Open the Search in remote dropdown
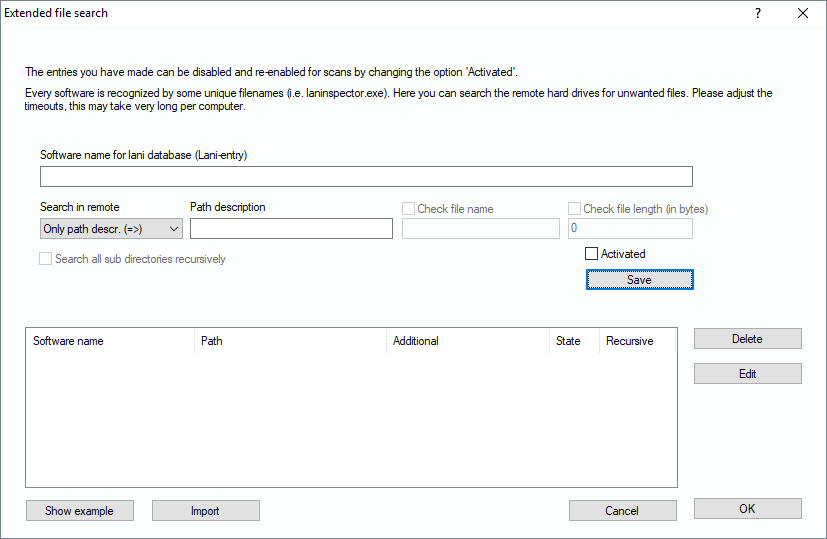 (111, 229)
